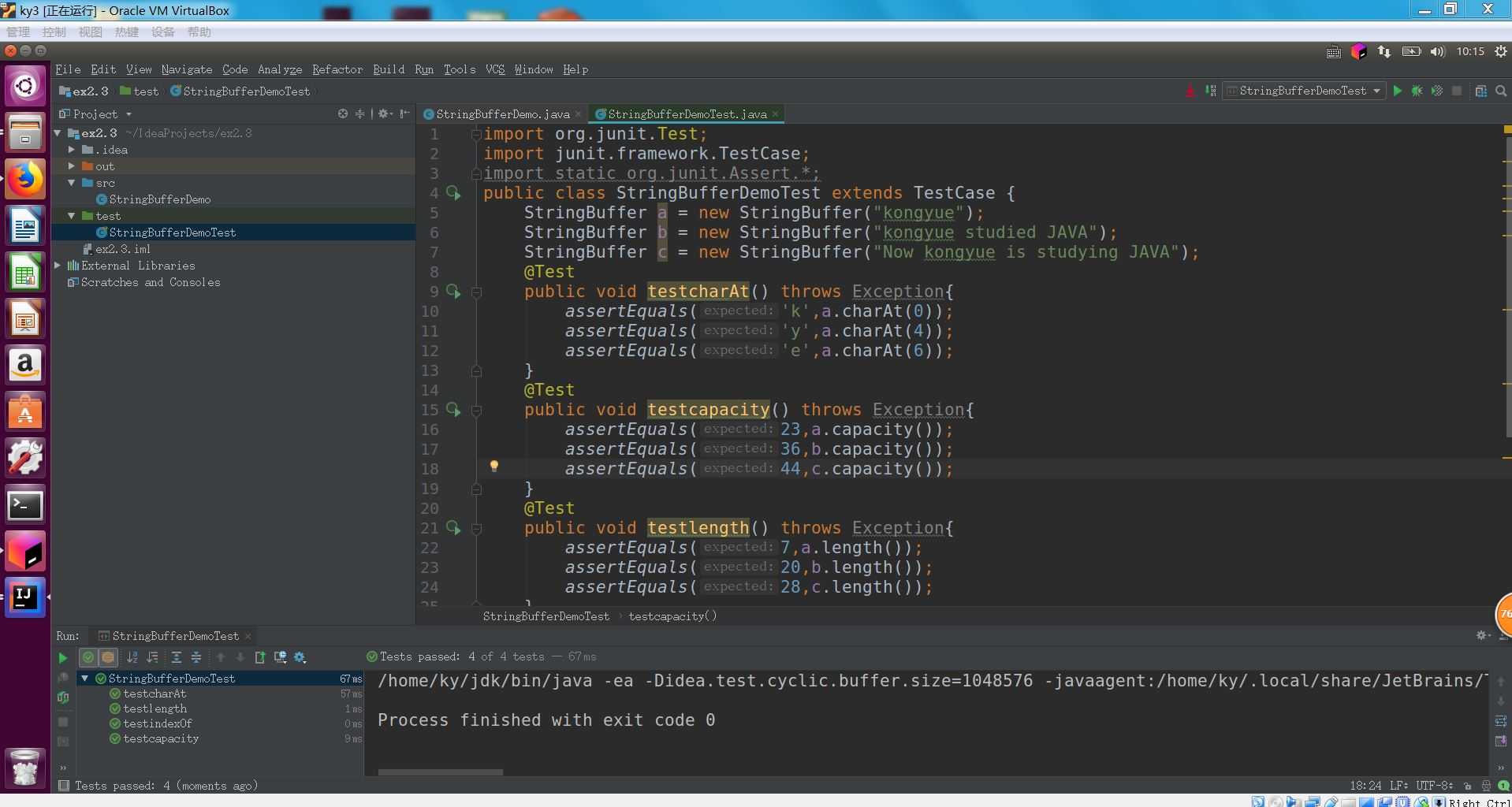Click the red build/update icon beside run configuration
Image resolution: width=1512 pixels, height=807 pixels.
pos(1190,91)
